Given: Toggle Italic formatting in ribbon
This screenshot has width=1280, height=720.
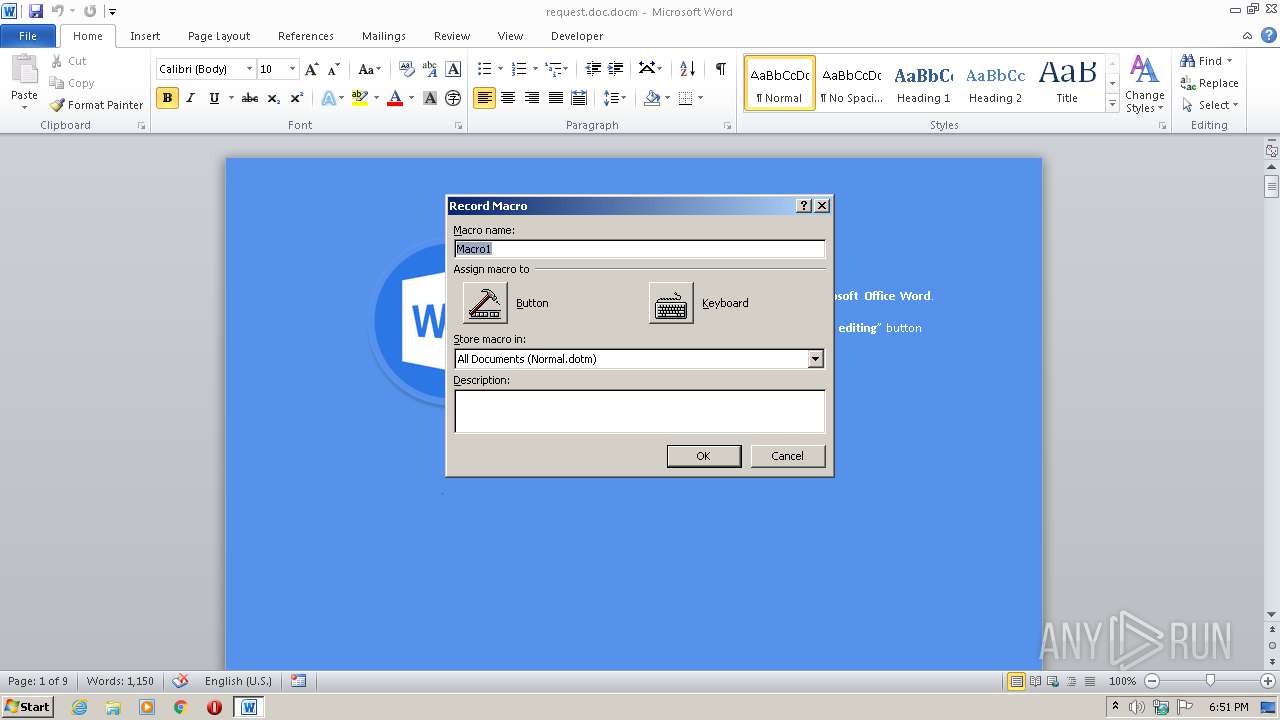Looking at the screenshot, I should pos(190,98).
